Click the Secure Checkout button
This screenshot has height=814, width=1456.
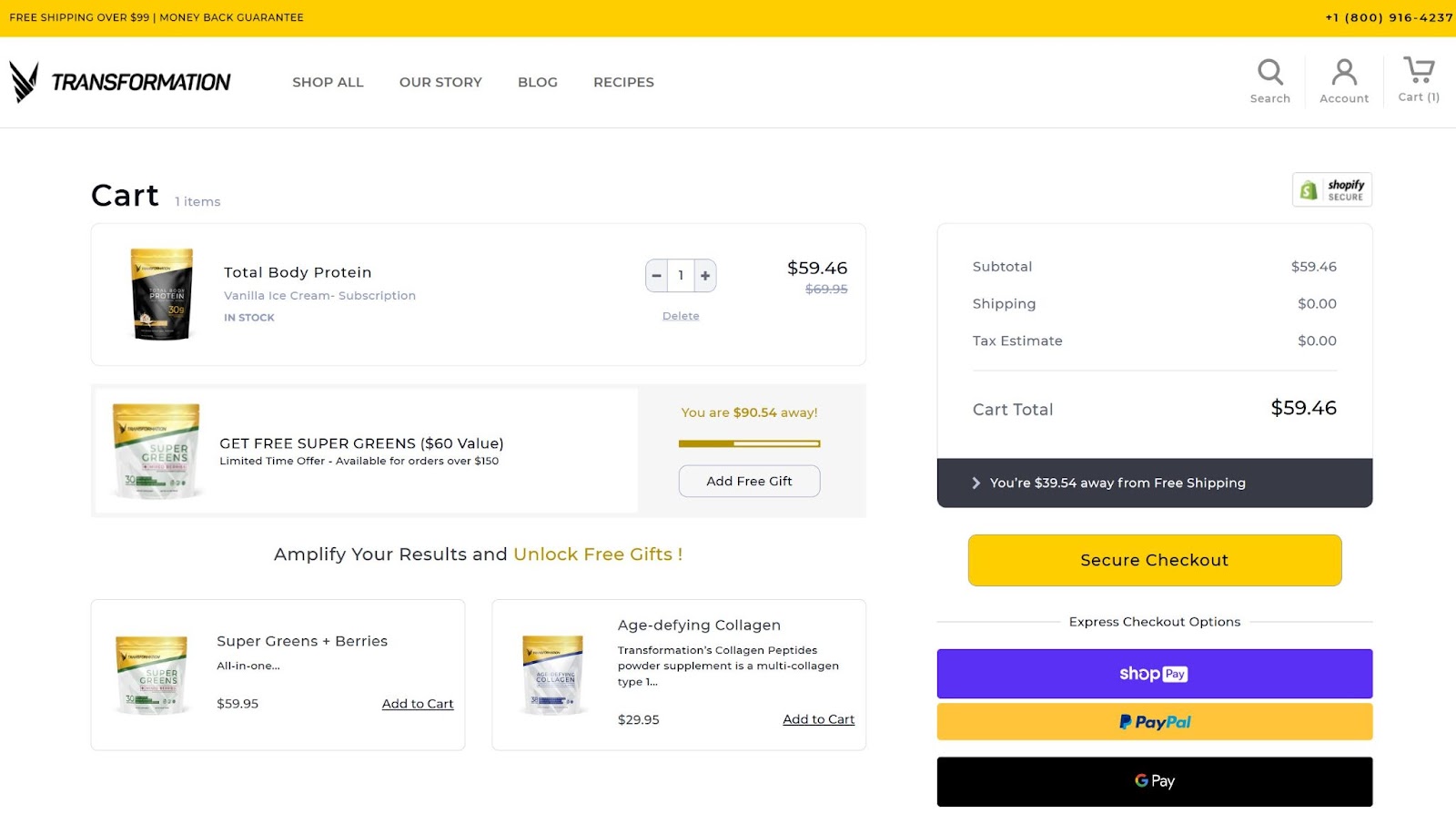click(1154, 560)
